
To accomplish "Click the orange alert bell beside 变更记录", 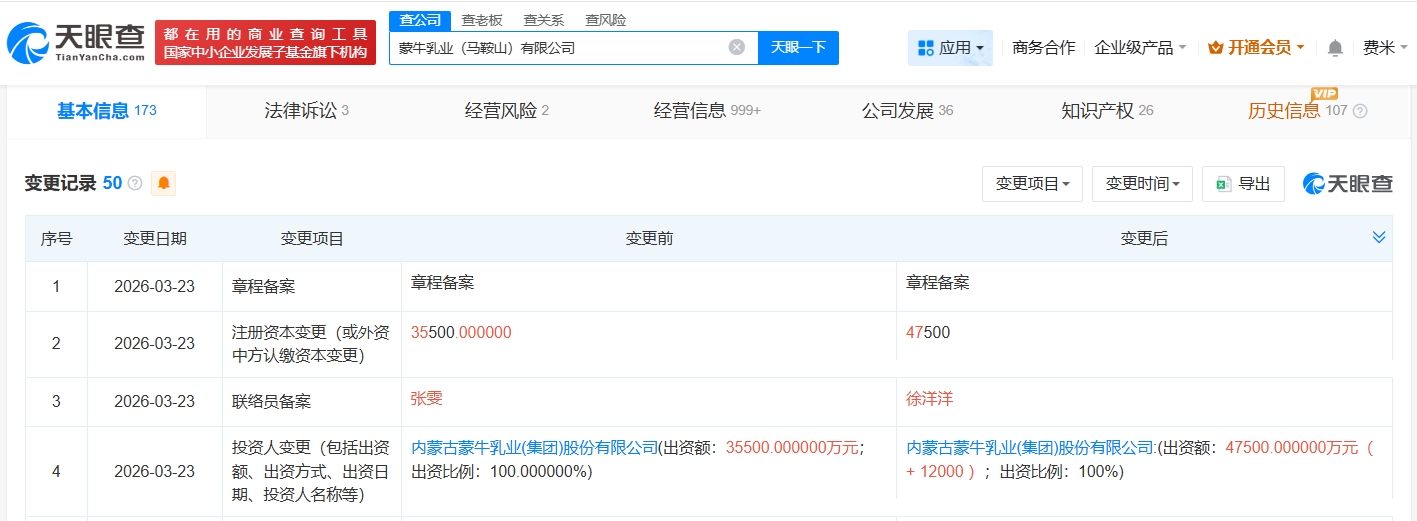I will (163, 183).
